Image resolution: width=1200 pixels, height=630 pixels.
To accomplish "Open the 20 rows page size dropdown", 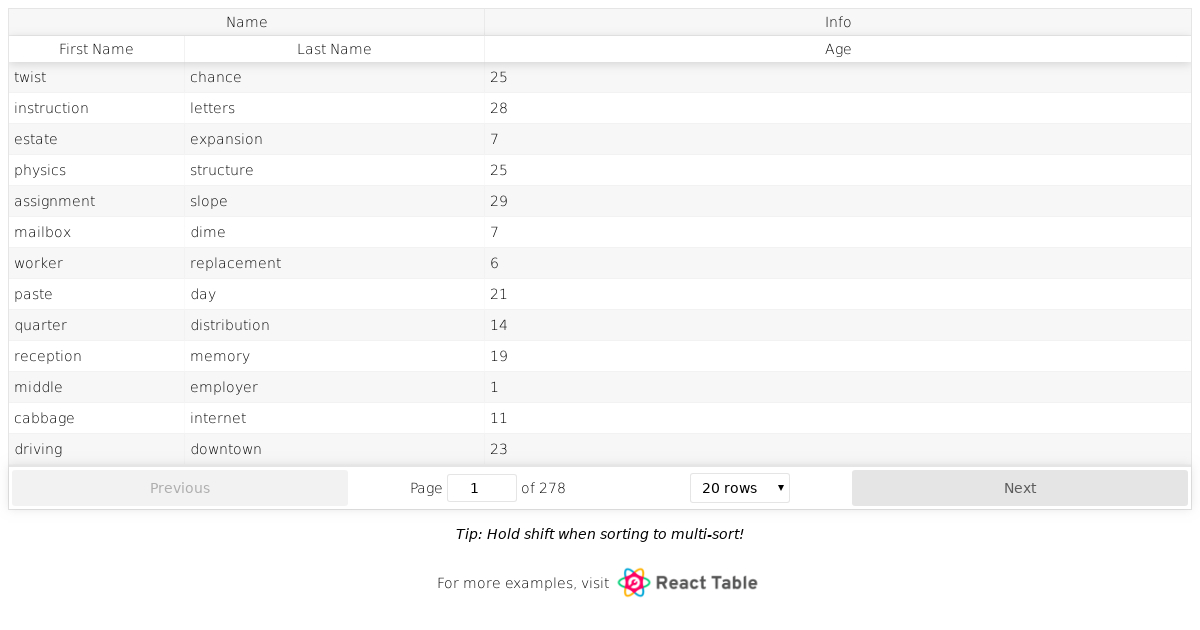I will pos(739,488).
